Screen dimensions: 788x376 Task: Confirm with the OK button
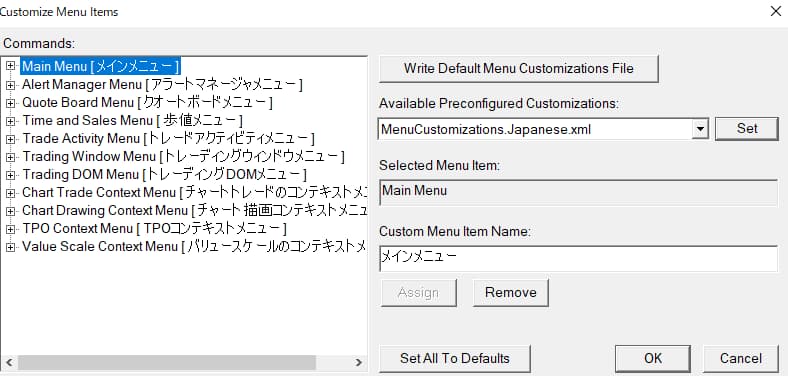653,359
